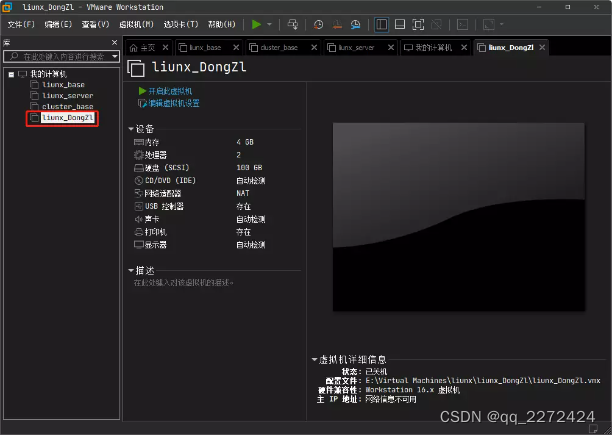This screenshot has height=435, width=612.
Task: Click the 网络适配器 device row
Action: click(200, 194)
